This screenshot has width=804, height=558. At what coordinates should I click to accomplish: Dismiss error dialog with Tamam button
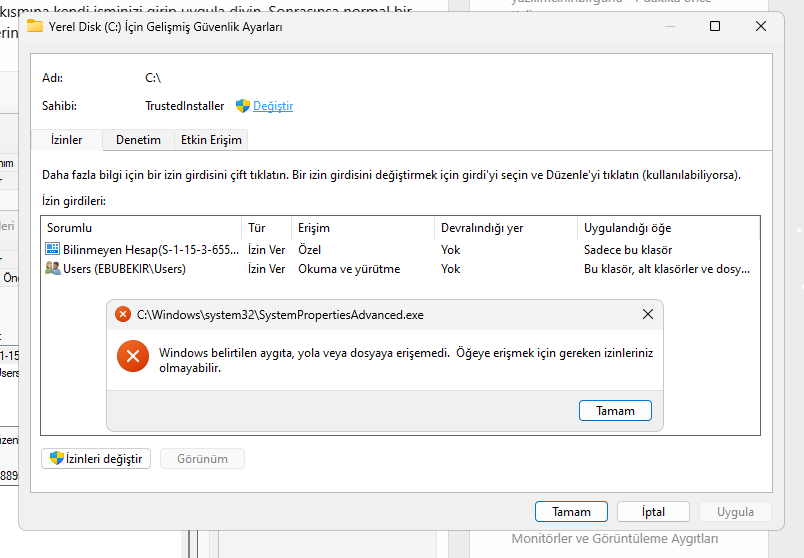click(615, 411)
